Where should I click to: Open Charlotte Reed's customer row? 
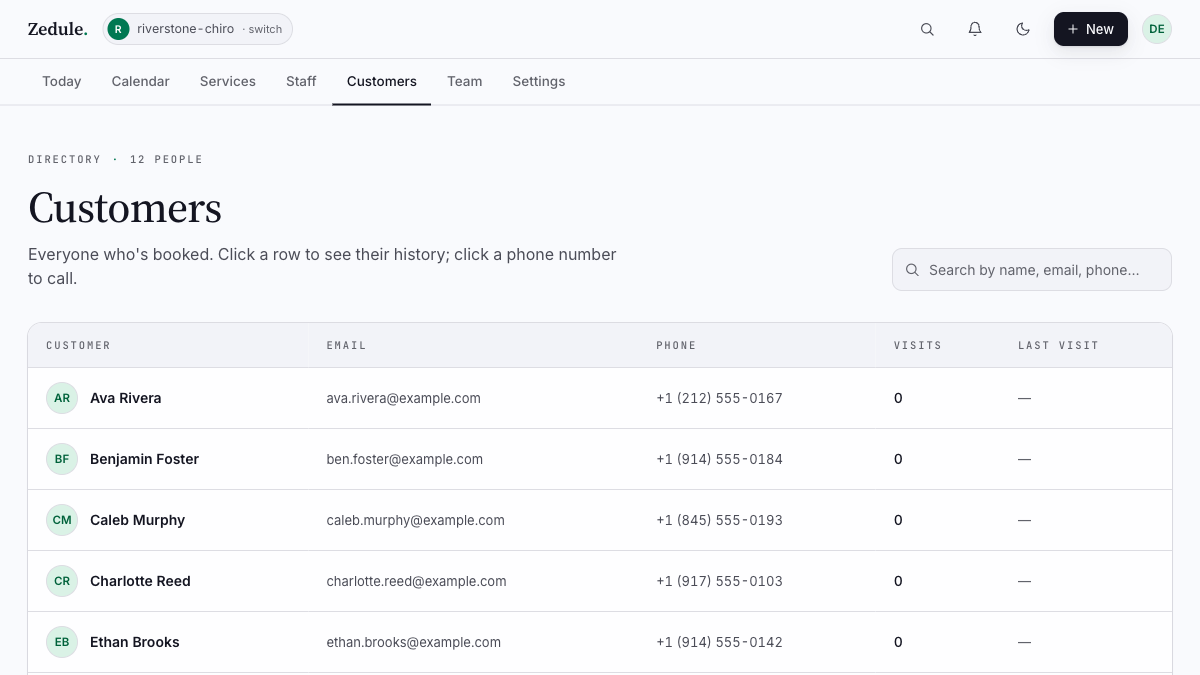point(600,581)
